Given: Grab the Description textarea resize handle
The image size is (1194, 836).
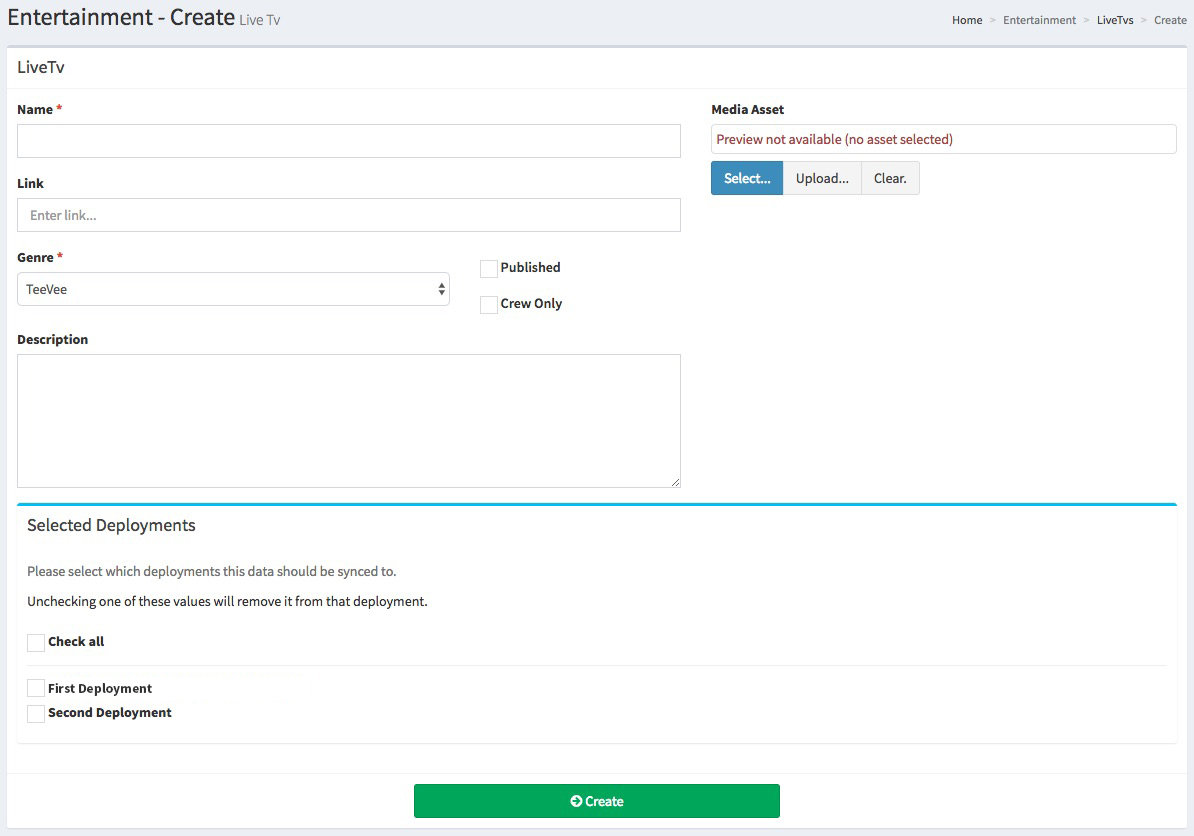Looking at the screenshot, I should (675, 482).
